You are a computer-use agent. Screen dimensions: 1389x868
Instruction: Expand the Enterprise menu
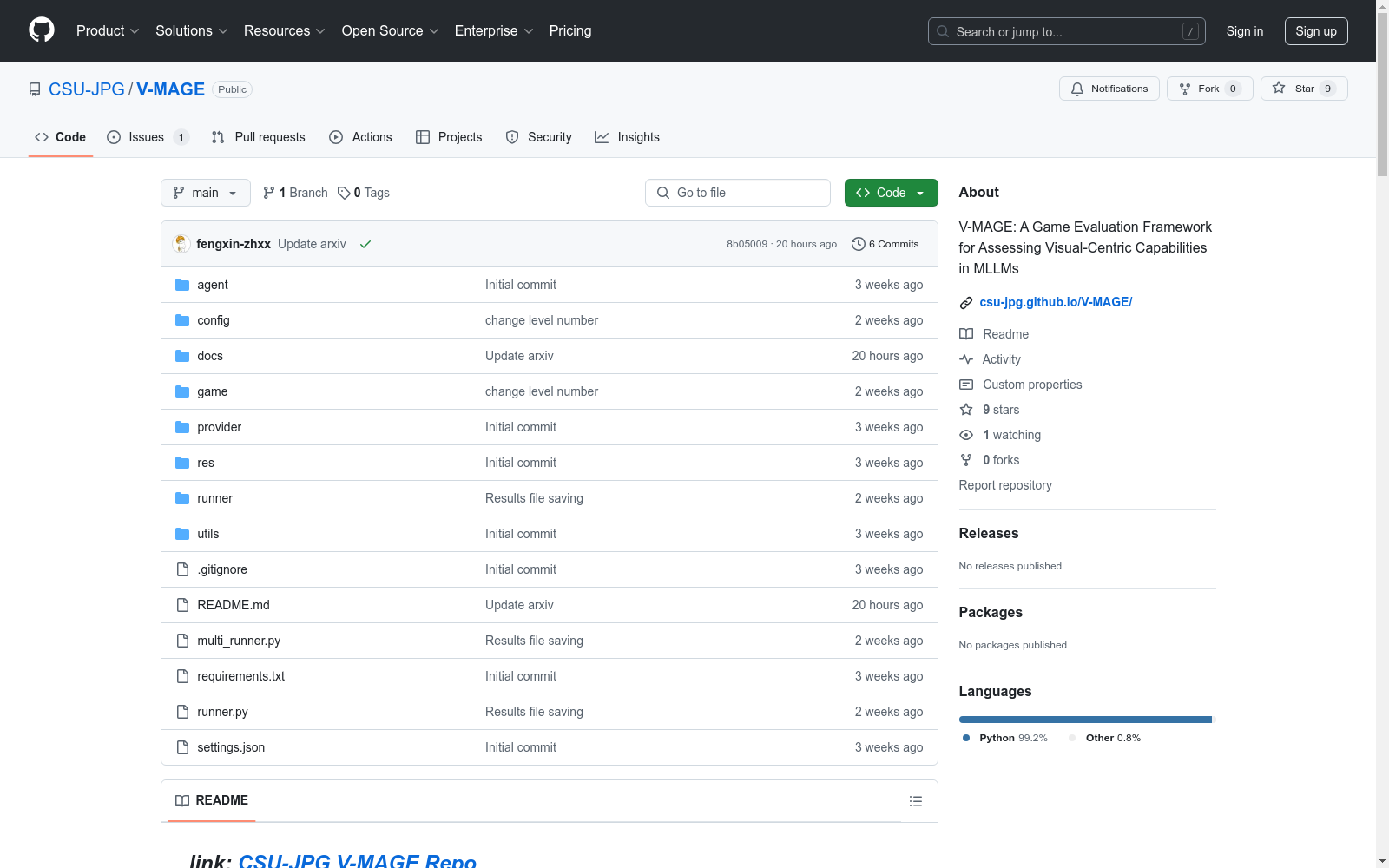(494, 31)
